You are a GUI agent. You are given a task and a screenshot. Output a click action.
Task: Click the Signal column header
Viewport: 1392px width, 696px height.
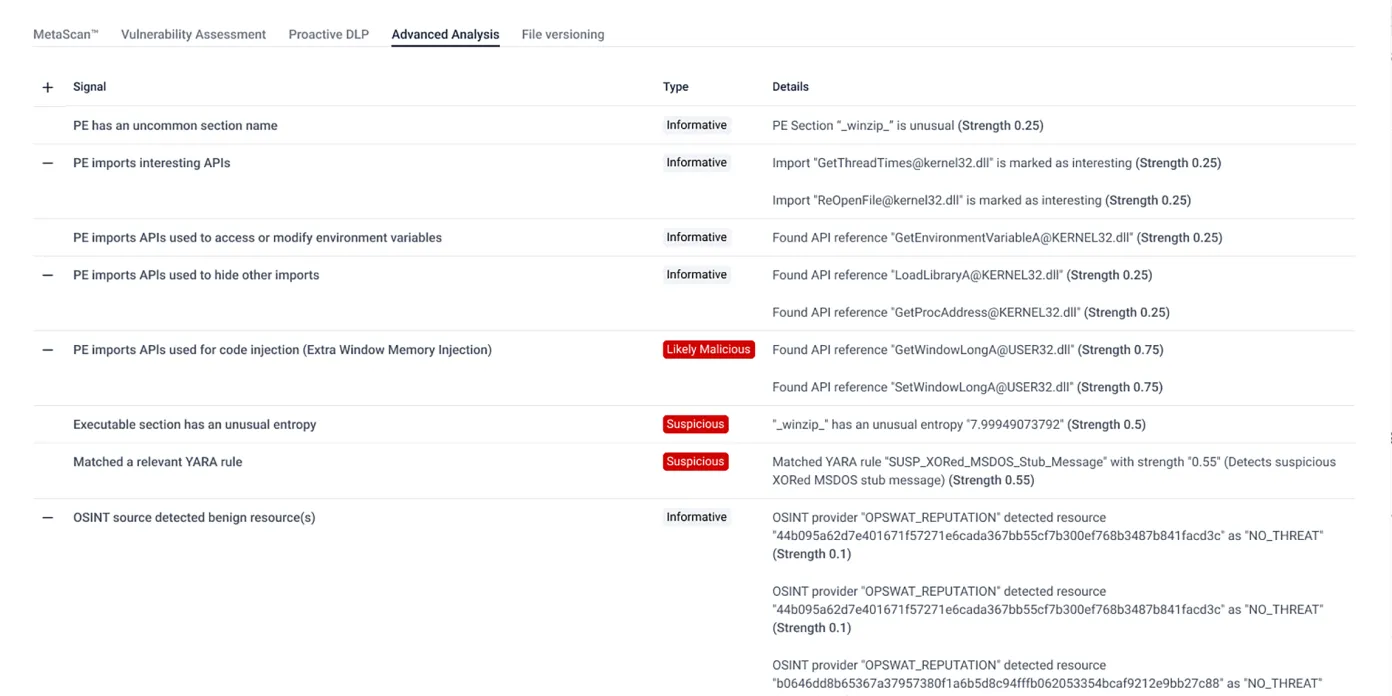(89, 87)
